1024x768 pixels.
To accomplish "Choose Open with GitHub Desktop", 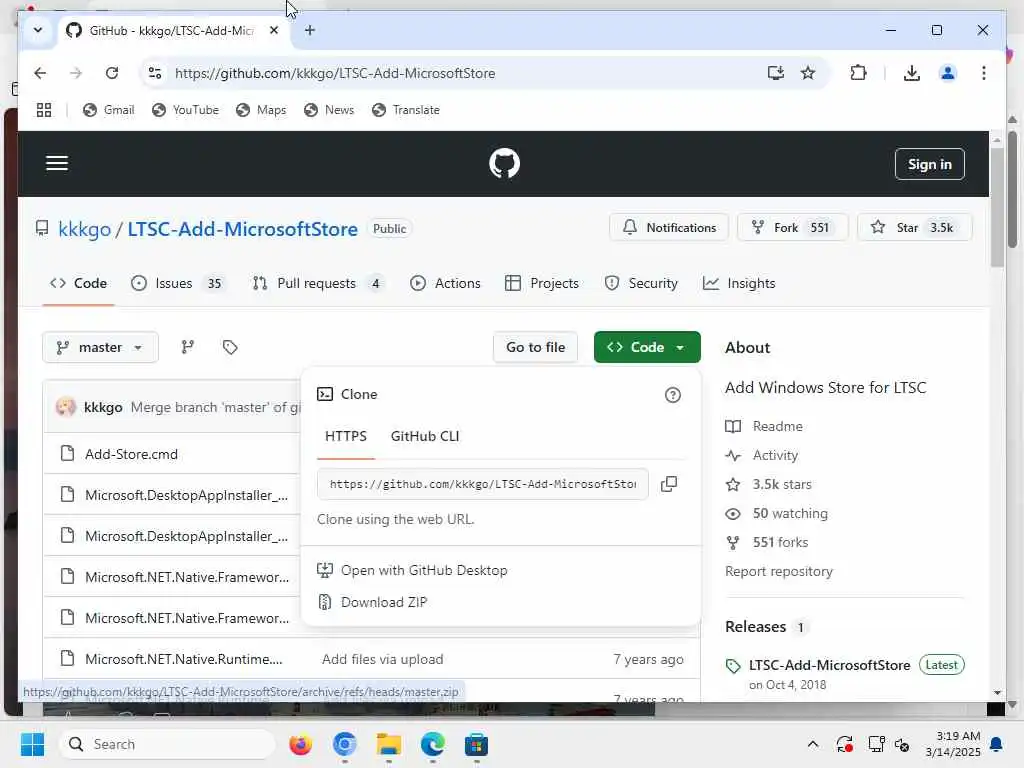I will point(424,570).
